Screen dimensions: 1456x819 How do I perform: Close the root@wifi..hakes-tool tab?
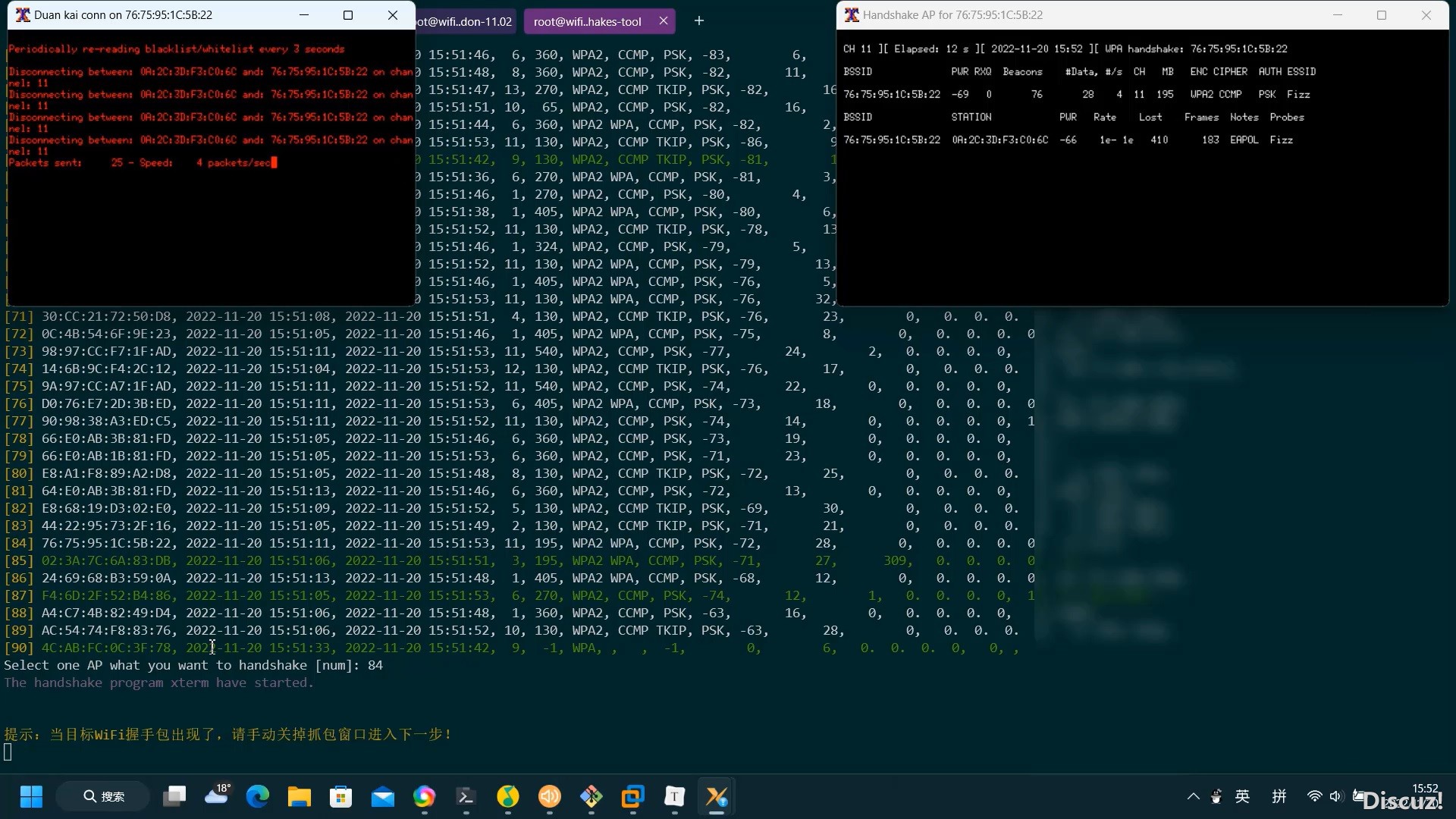coord(664,21)
